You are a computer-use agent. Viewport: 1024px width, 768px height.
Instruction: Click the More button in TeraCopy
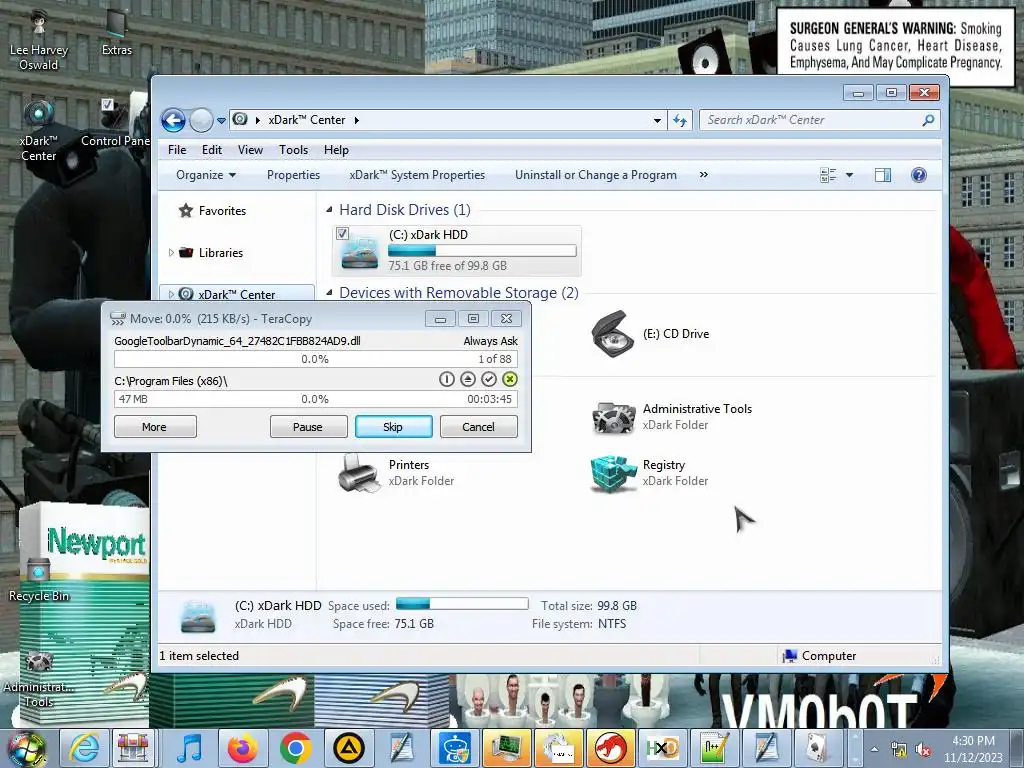(155, 426)
